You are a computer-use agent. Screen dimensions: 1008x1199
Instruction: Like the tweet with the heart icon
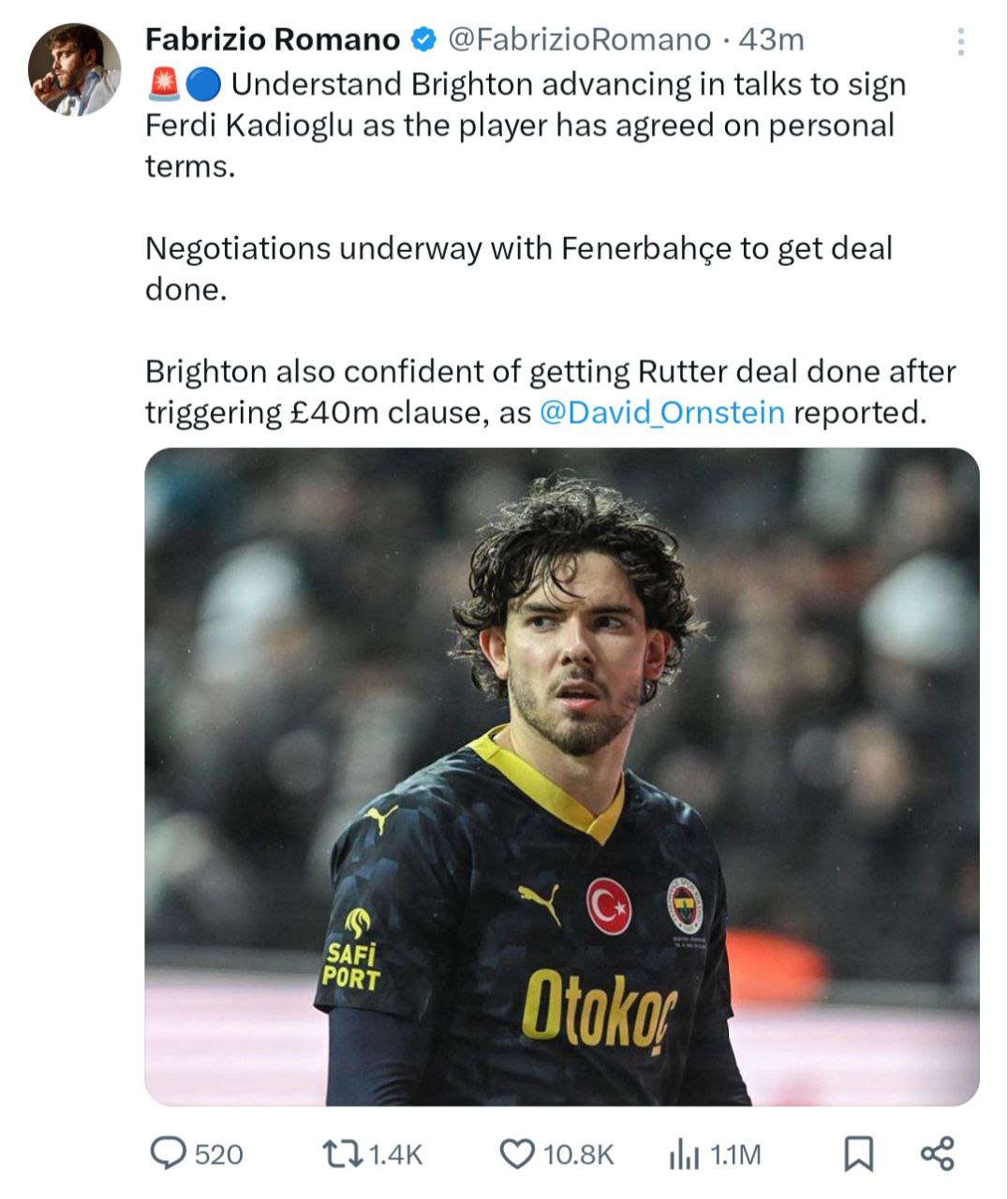tap(516, 1153)
